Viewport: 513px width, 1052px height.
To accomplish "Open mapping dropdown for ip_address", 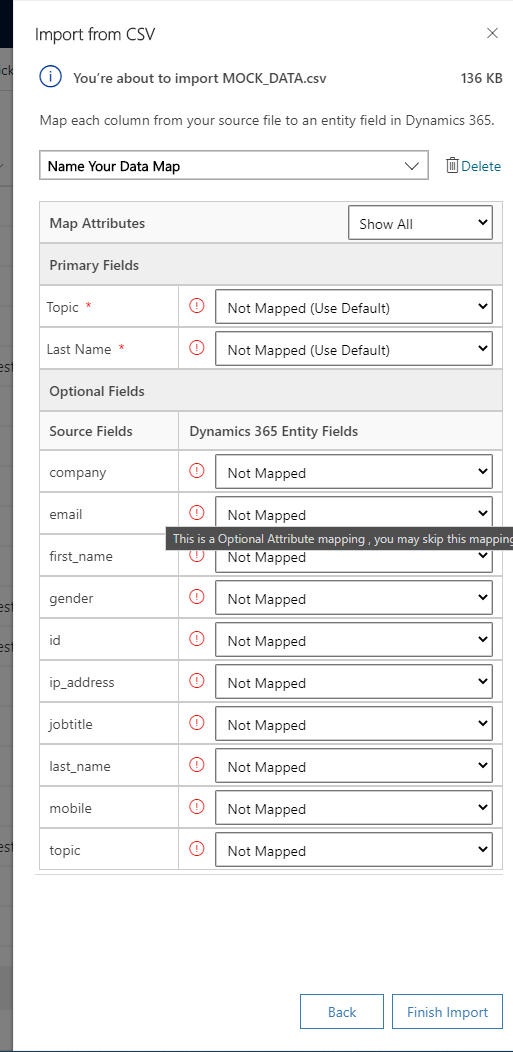I will pyautogui.click(x=353, y=682).
